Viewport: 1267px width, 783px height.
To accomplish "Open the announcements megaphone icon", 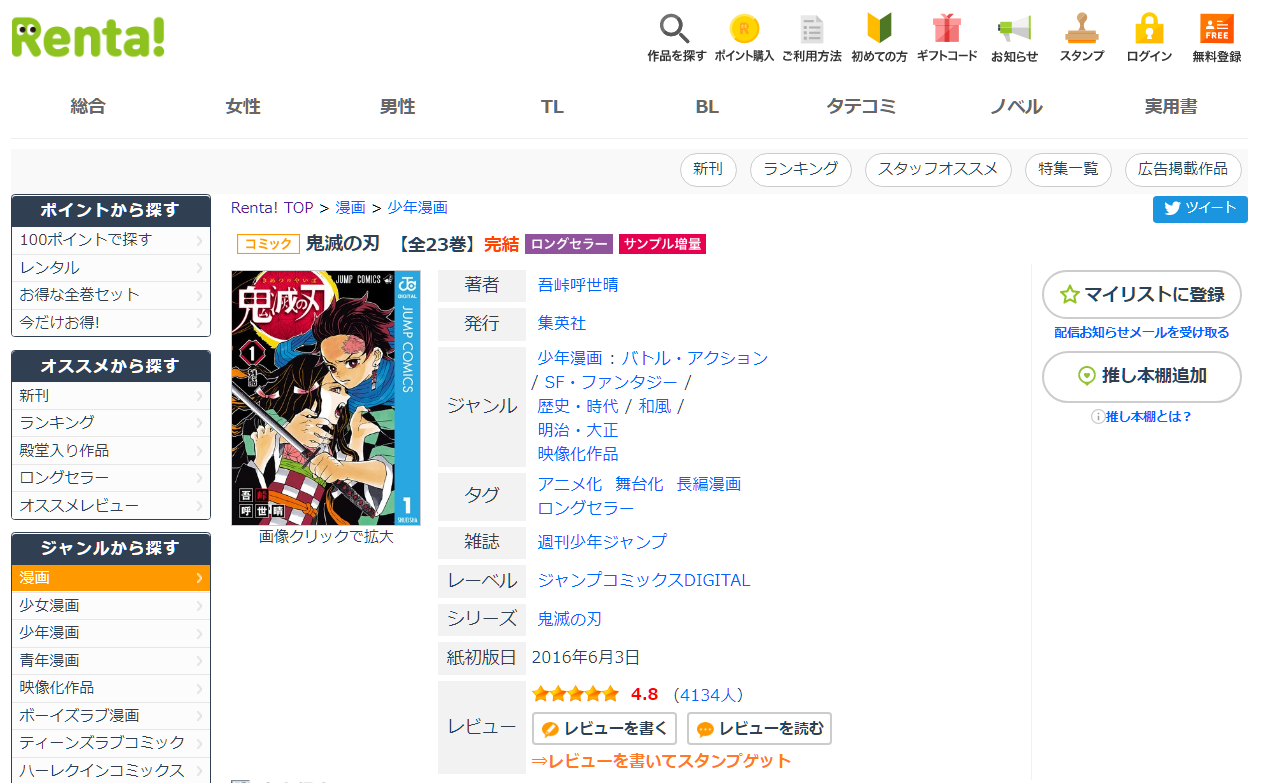I will pyautogui.click(x=1014, y=30).
